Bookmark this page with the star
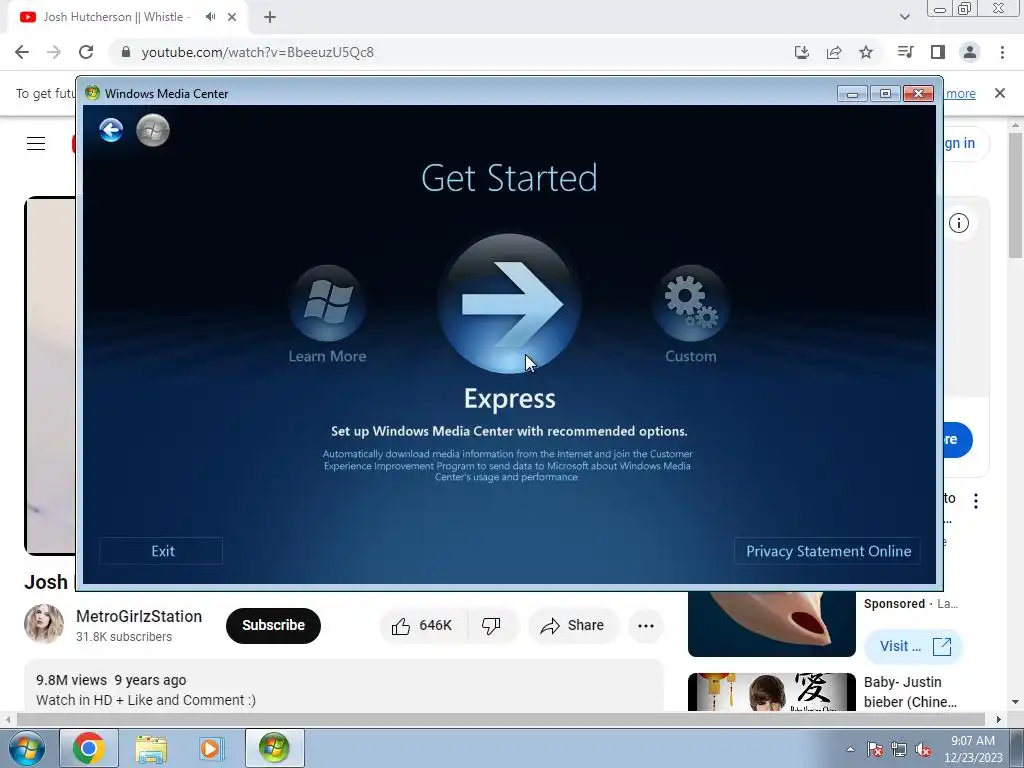1024x768 pixels. (866, 52)
